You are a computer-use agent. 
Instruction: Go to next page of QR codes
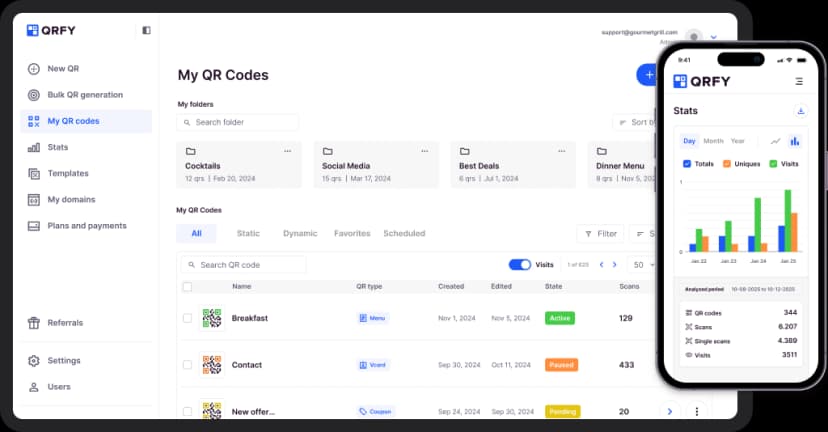tap(614, 265)
